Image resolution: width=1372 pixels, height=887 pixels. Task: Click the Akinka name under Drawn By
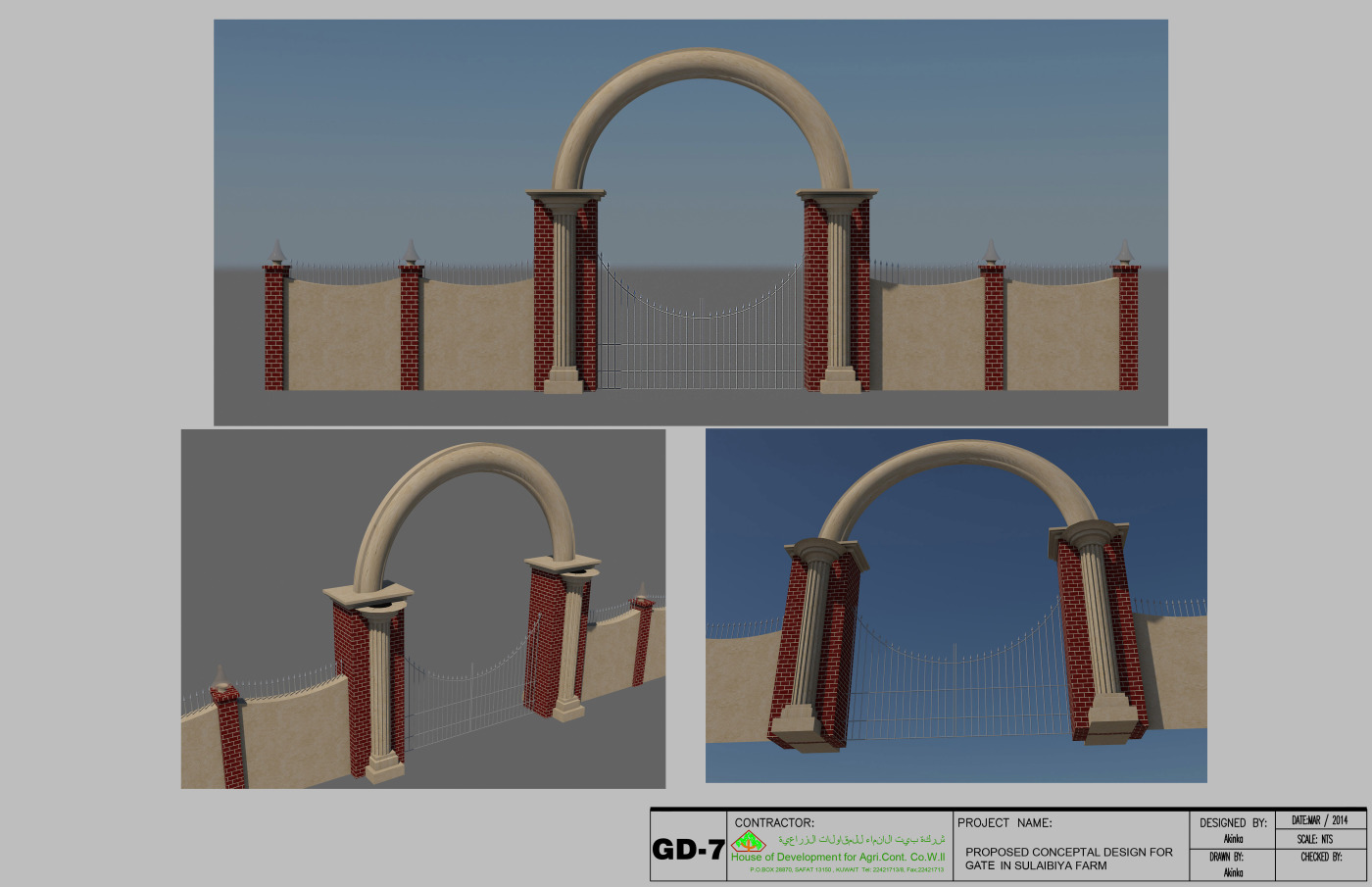click(x=1233, y=872)
